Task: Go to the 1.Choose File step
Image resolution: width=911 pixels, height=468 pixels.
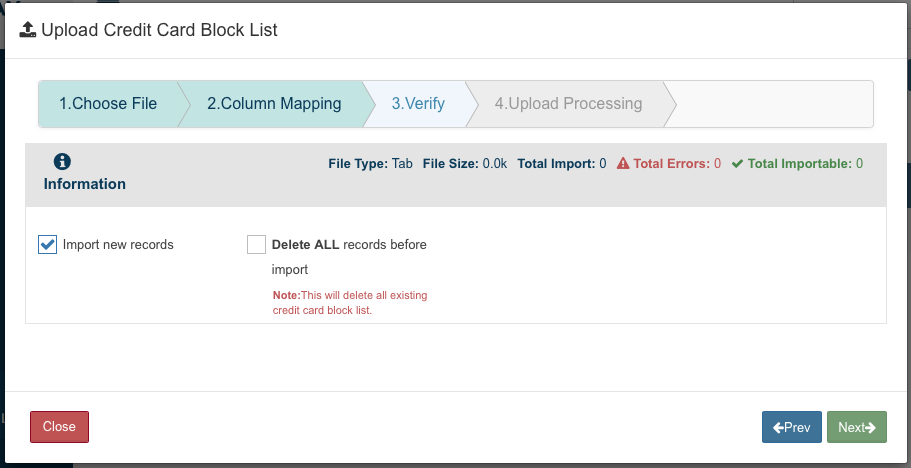Action: (x=107, y=104)
